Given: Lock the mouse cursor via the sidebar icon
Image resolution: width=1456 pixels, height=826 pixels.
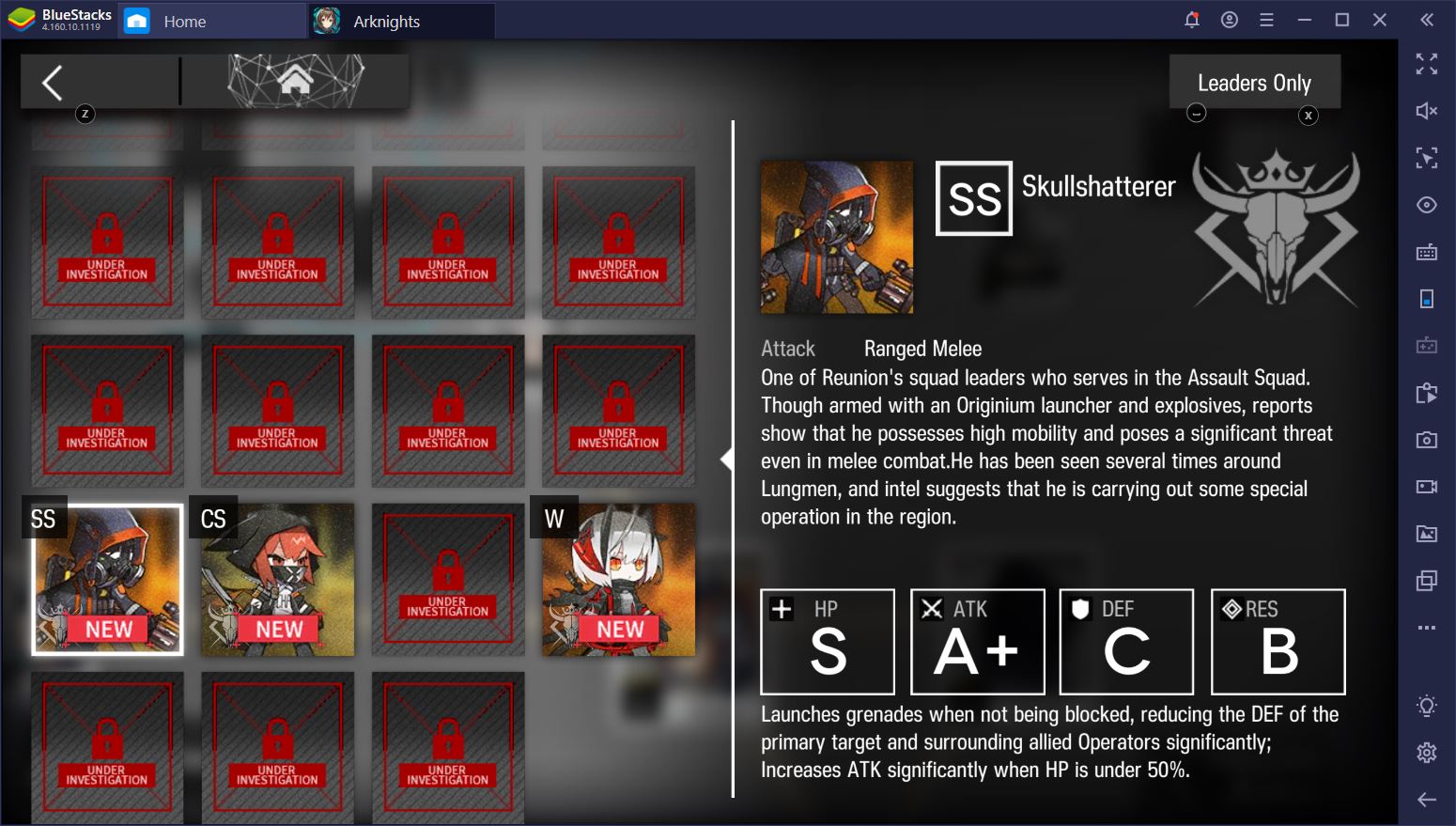Looking at the screenshot, I should (x=1427, y=158).
